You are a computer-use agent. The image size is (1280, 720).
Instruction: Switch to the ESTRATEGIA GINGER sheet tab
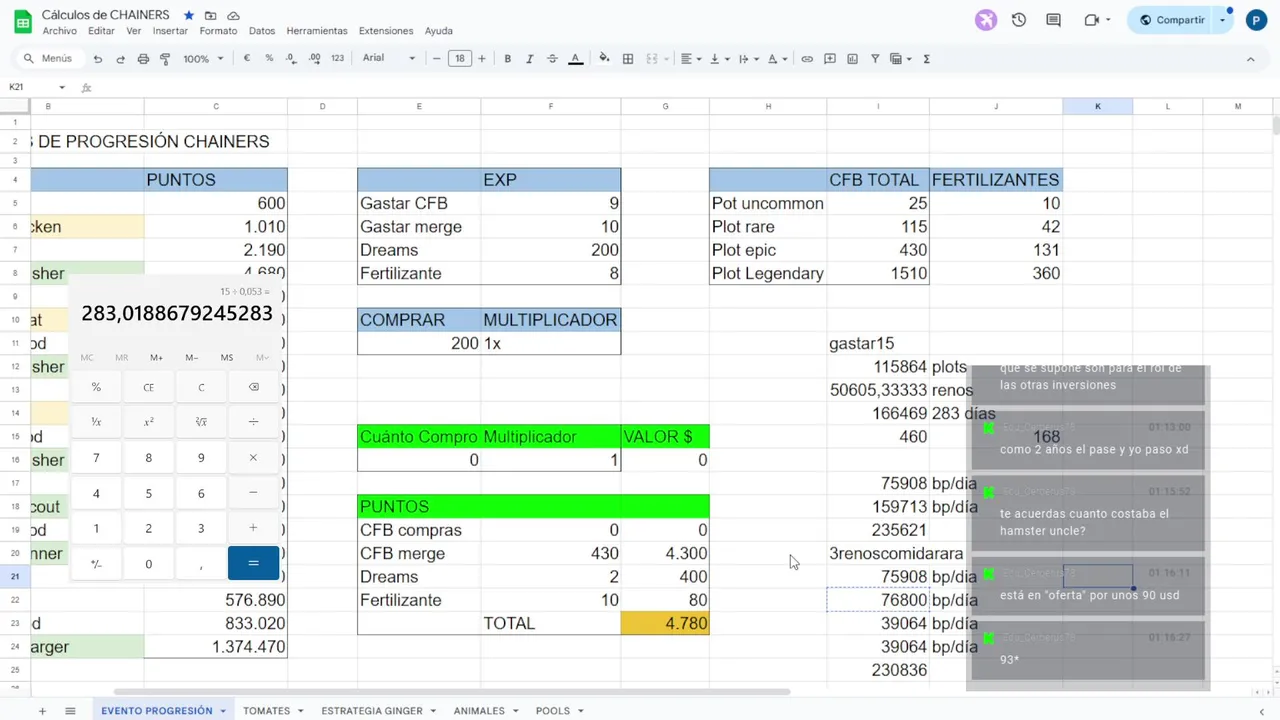pyautogui.click(x=377, y=711)
